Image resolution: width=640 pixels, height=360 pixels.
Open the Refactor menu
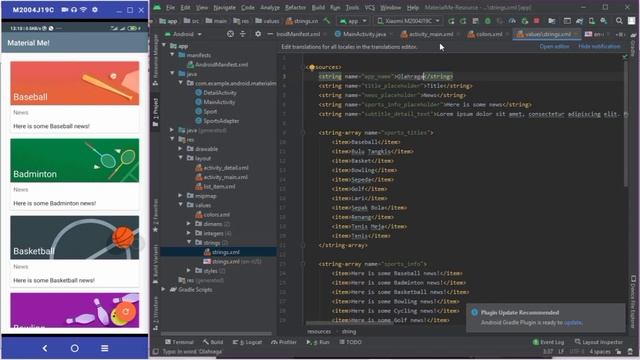point(295,7)
